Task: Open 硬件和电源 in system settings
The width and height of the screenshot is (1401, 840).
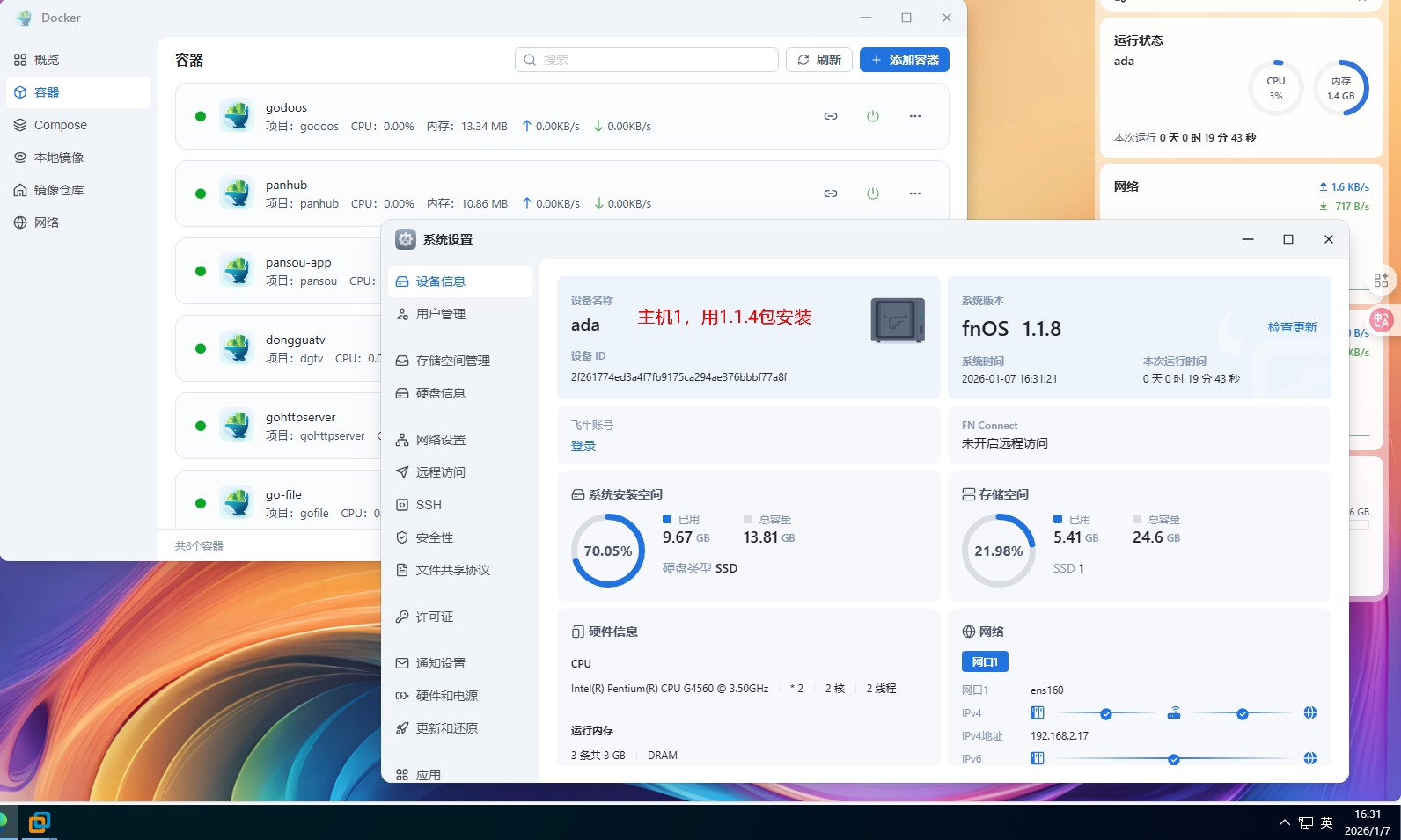Action: [460, 696]
